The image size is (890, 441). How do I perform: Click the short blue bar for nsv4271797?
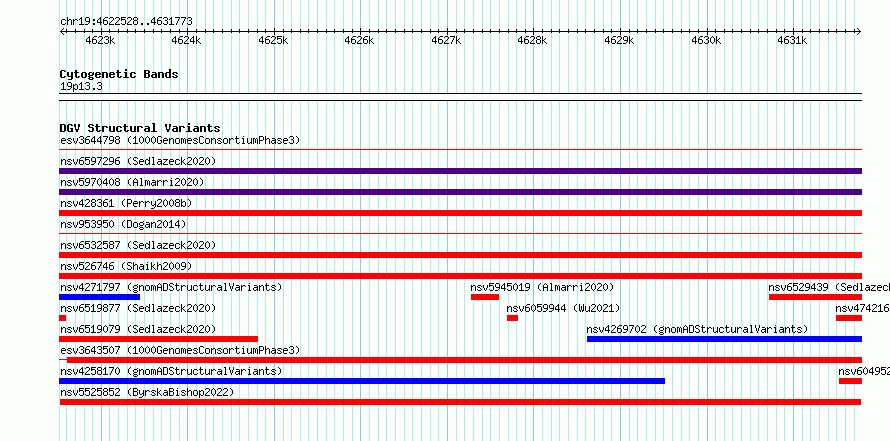(99, 297)
